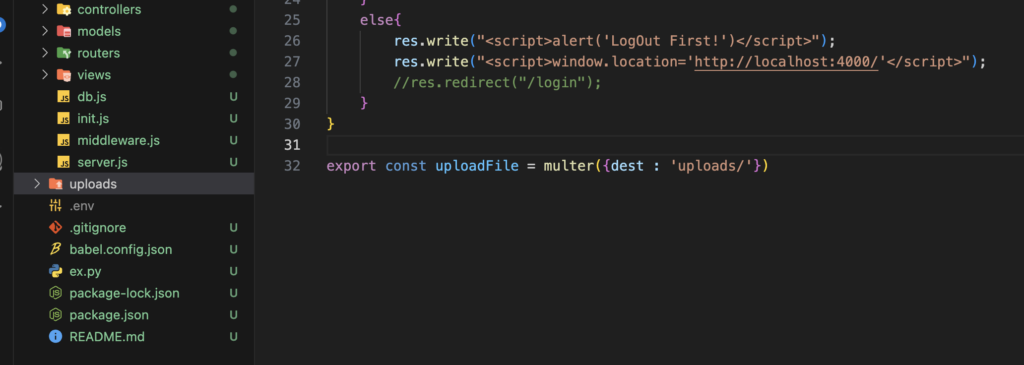Viewport: 1024px width, 365px height.
Task: Open the README.md file
Action: pyautogui.click(x=107, y=337)
